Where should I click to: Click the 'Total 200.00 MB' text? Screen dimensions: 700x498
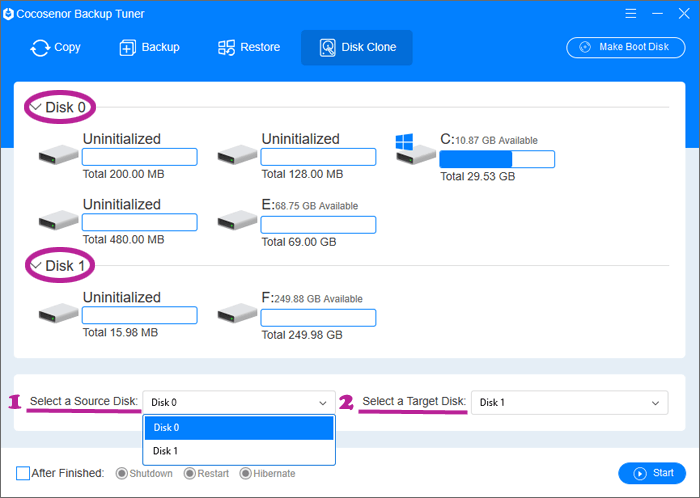pyautogui.click(x=124, y=174)
